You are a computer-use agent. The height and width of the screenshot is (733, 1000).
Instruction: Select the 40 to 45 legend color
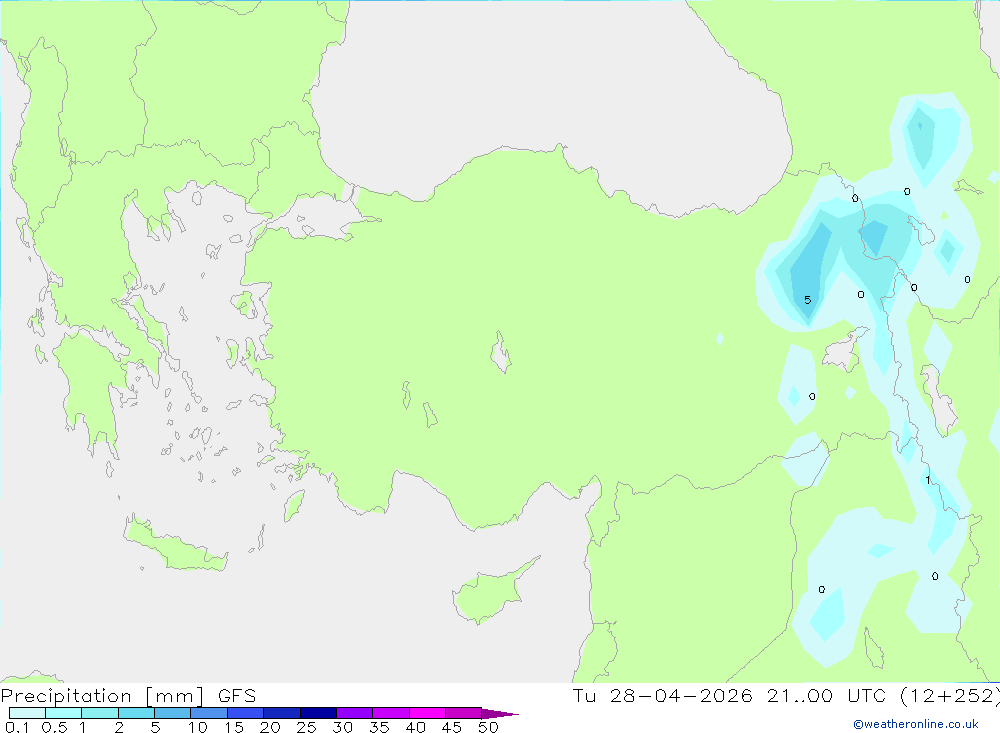coord(427,713)
